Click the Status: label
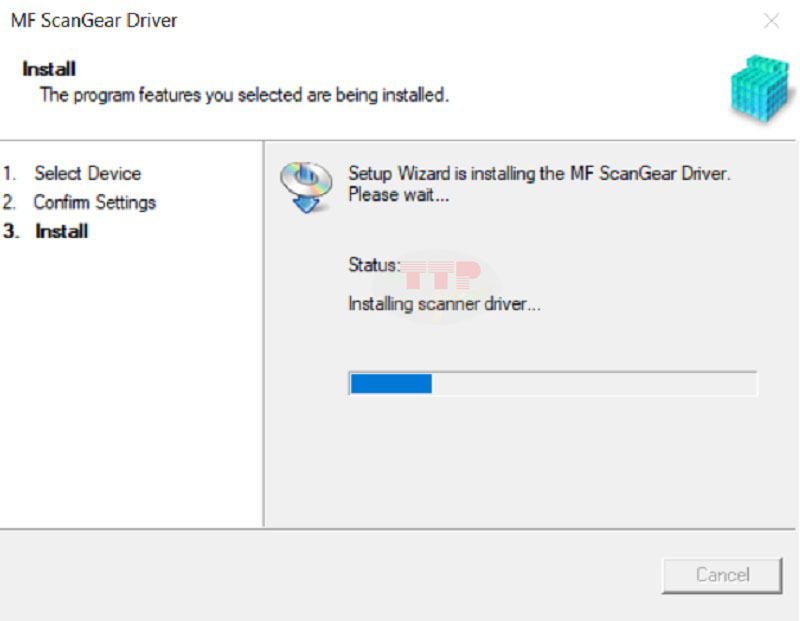 [x=374, y=265]
